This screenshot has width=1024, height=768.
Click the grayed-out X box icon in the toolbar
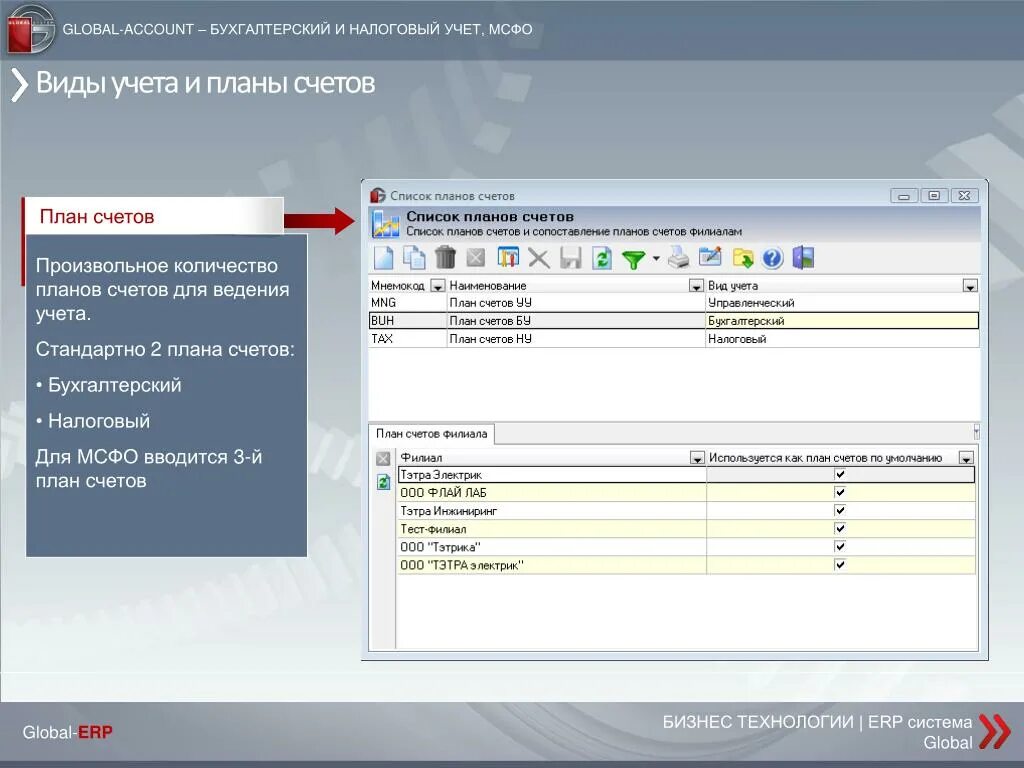[476, 258]
